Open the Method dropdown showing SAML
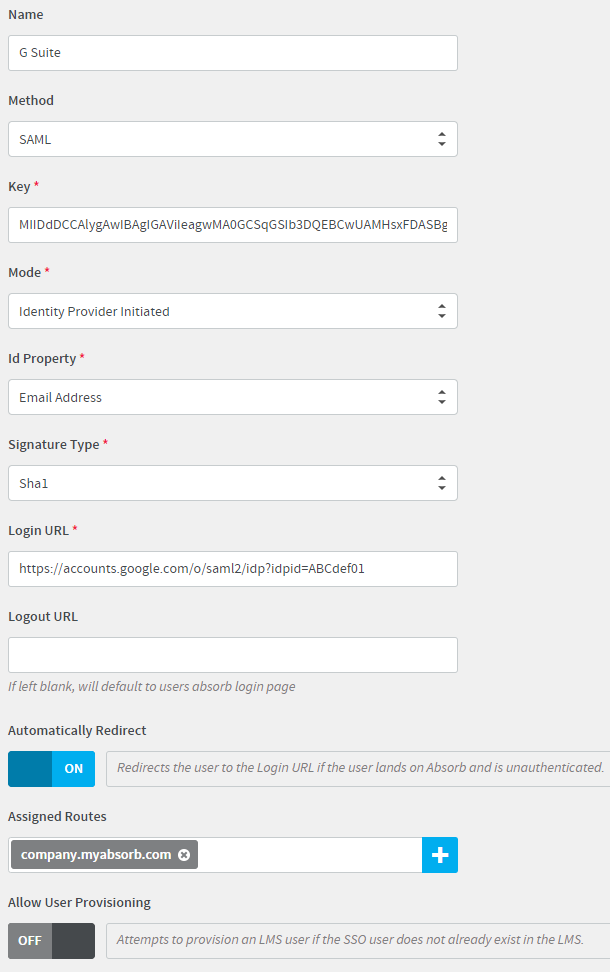This screenshot has height=972, width=610. point(233,139)
